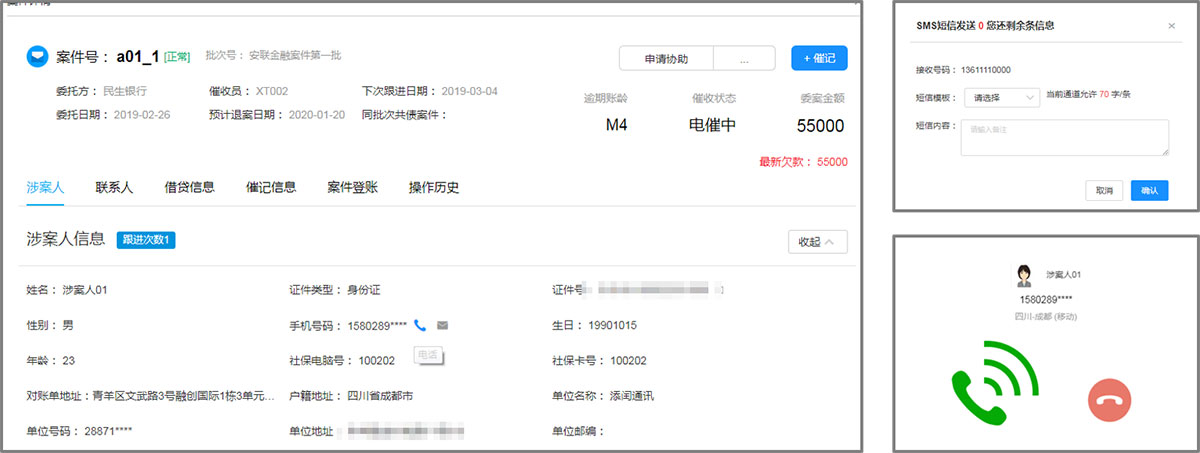
Task: Click collector ID XT002
Action: 272,91
